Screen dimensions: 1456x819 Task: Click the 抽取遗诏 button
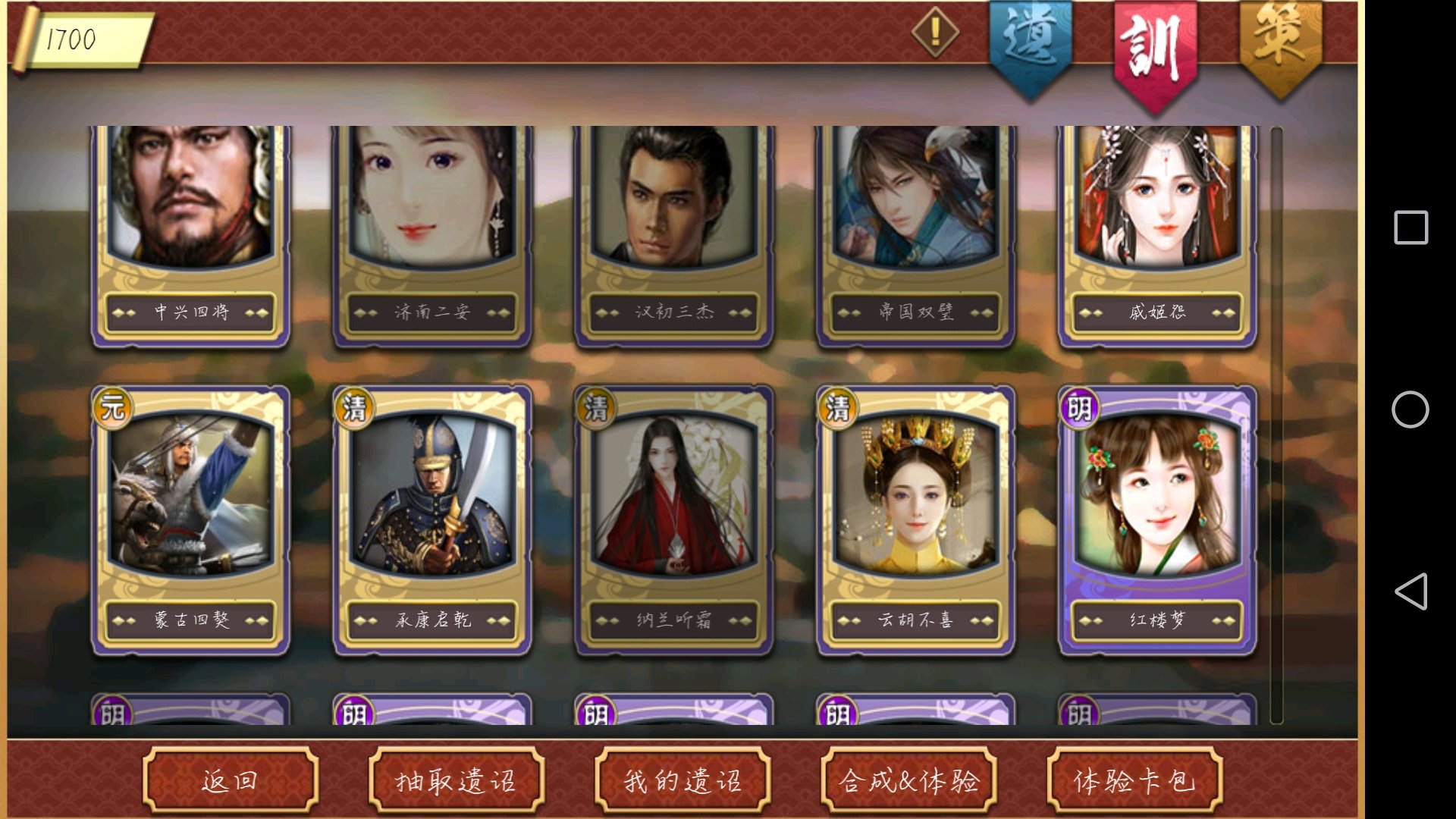pos(457,780)
